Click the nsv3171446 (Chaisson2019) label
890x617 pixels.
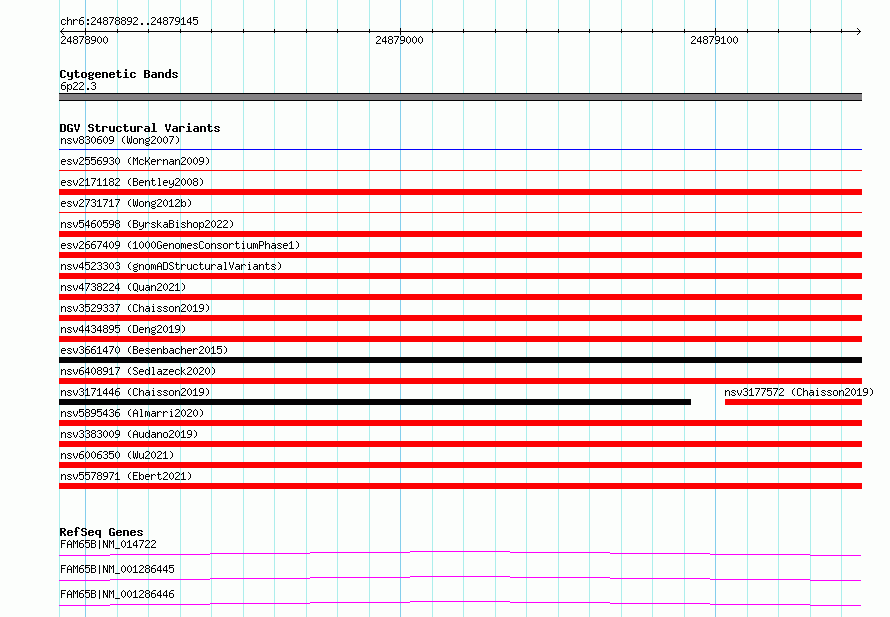[x=135, y=392]
